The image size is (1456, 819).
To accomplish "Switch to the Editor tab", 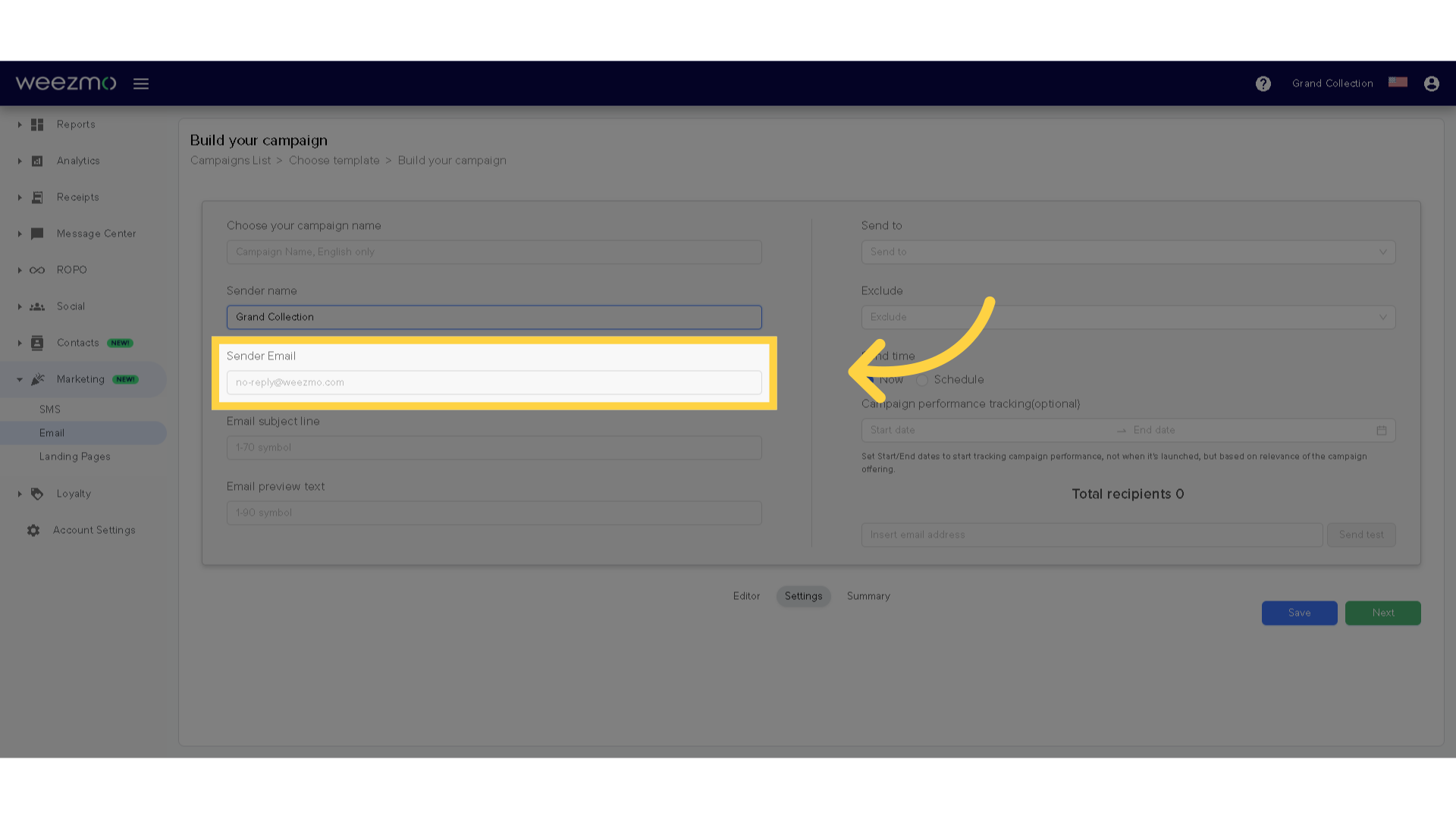I will pos(746,596).
